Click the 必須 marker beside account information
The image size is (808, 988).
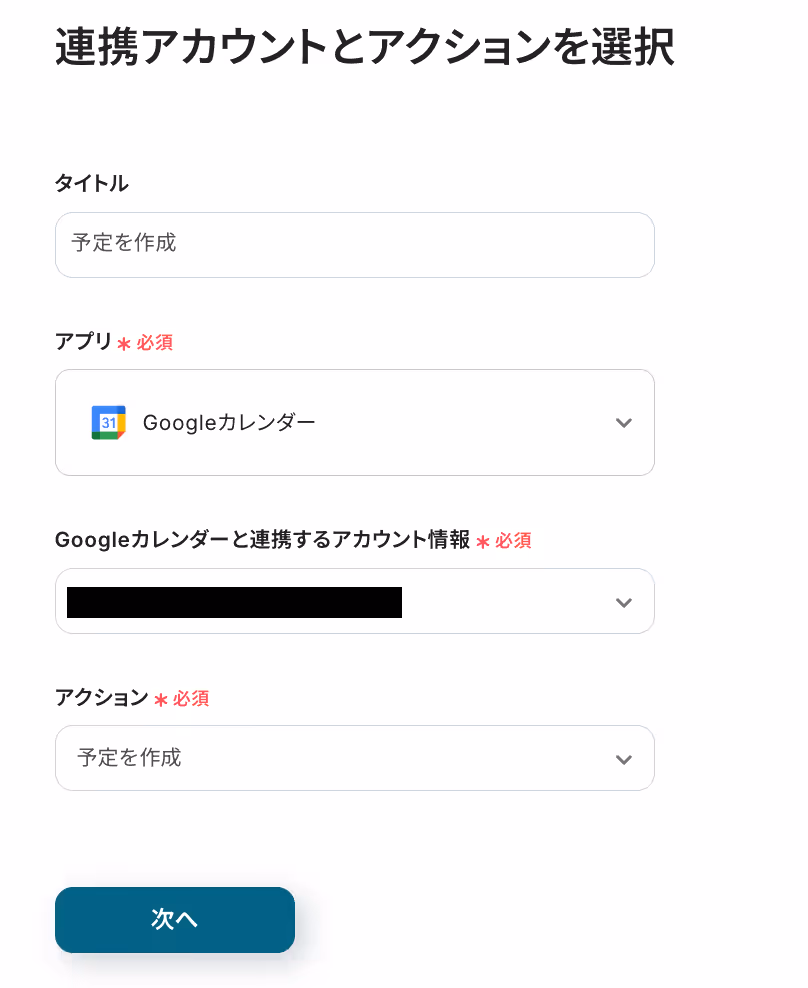(513, 541)
